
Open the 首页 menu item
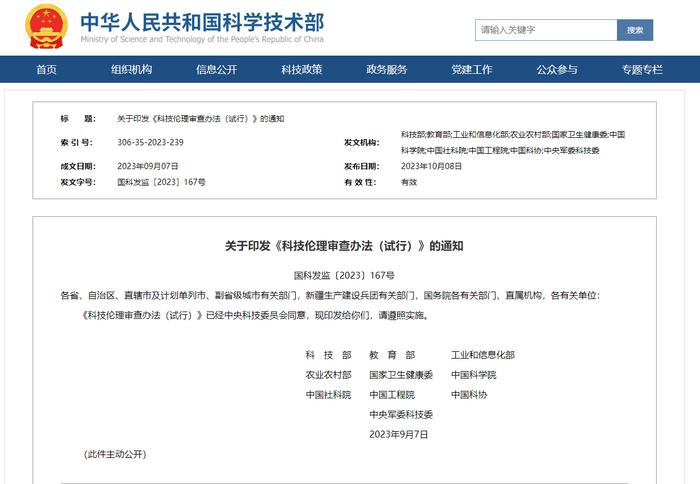tap(46, 70)
